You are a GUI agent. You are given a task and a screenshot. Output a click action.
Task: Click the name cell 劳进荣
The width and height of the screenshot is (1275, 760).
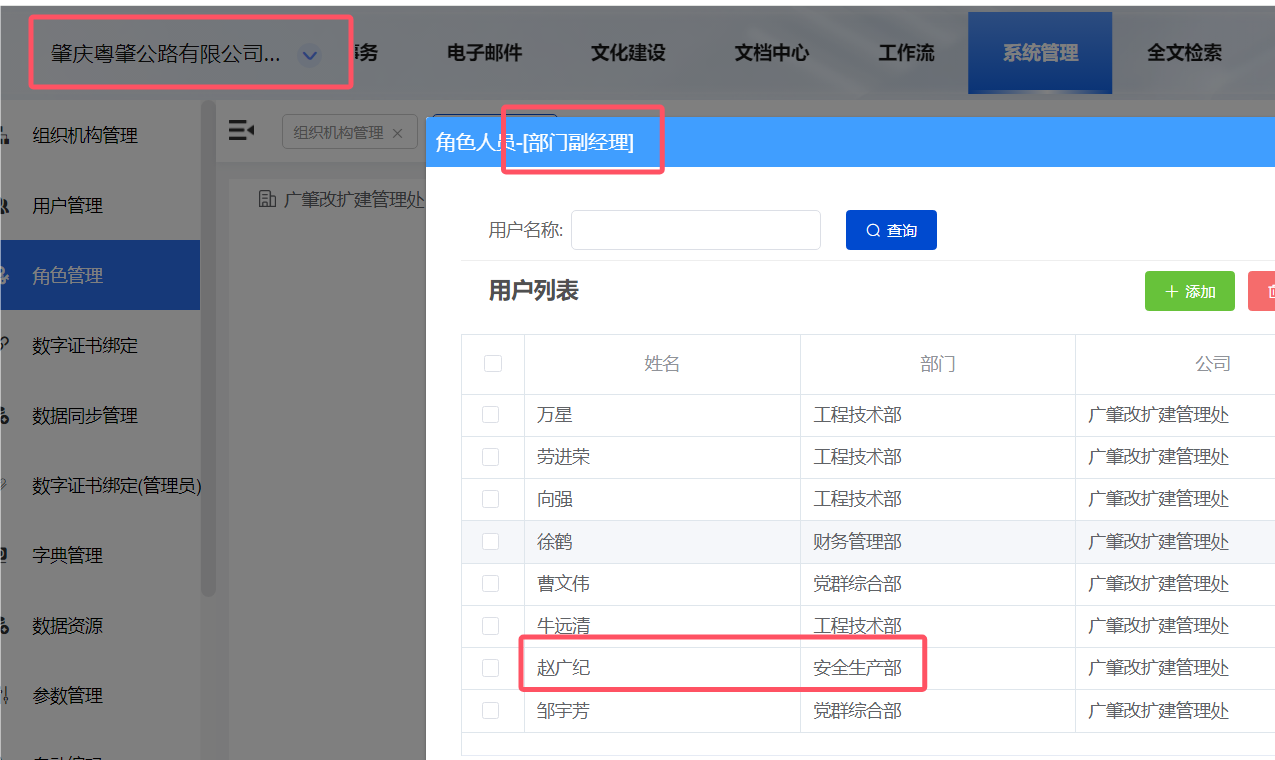point(564,457)
